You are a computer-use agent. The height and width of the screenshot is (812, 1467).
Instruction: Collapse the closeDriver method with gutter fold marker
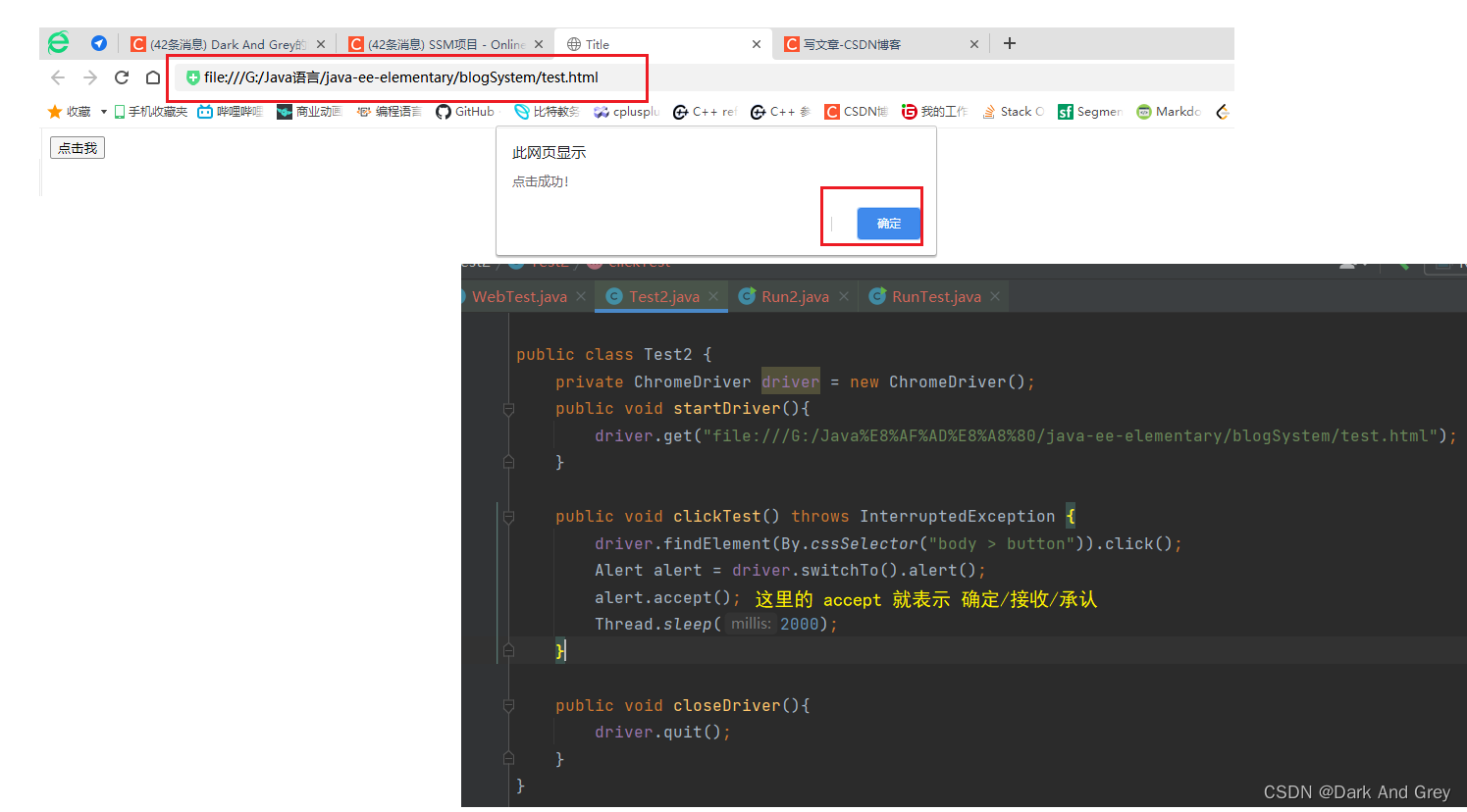(x=508, y=705)
